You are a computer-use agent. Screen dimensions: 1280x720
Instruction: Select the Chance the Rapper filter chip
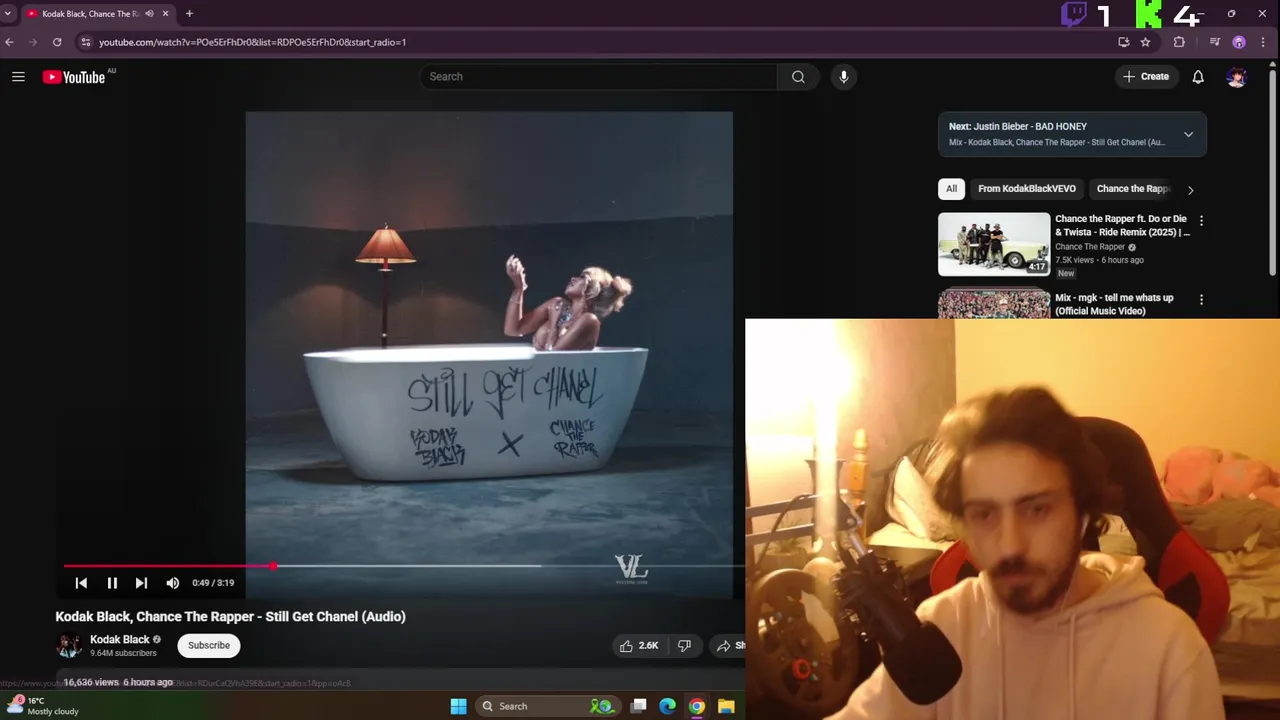point(1132,189)
